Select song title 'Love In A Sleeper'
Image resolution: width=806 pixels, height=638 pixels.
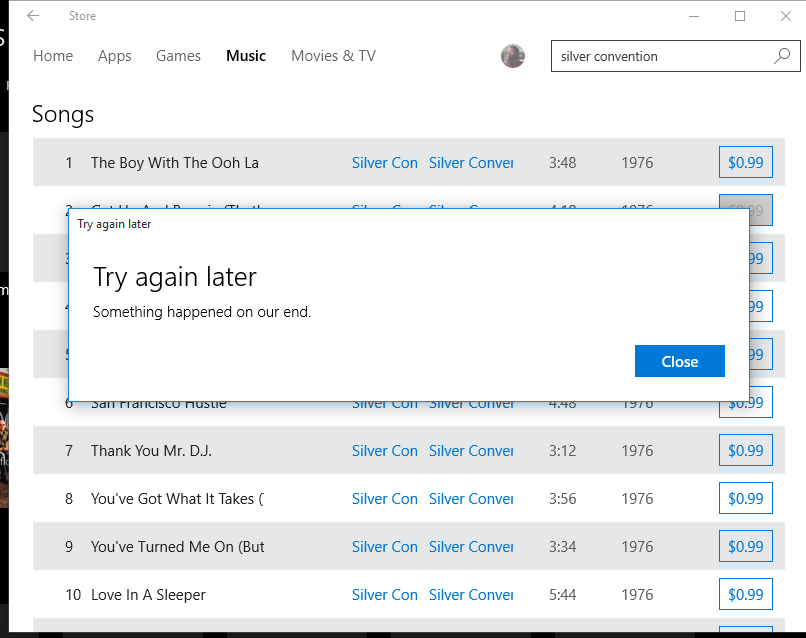click(x=148, y=594)
